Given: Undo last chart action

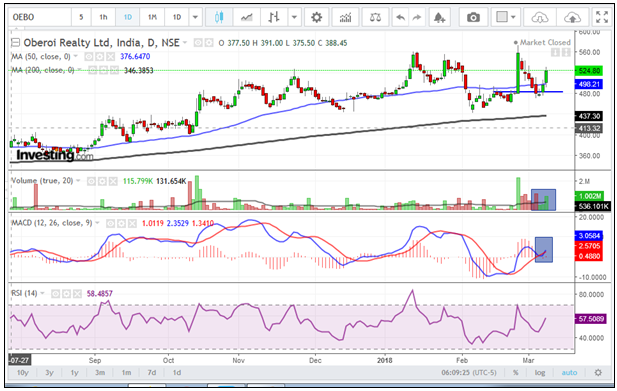Looking at the screenshot, I should pyautogui.click(x=401, y=17).
